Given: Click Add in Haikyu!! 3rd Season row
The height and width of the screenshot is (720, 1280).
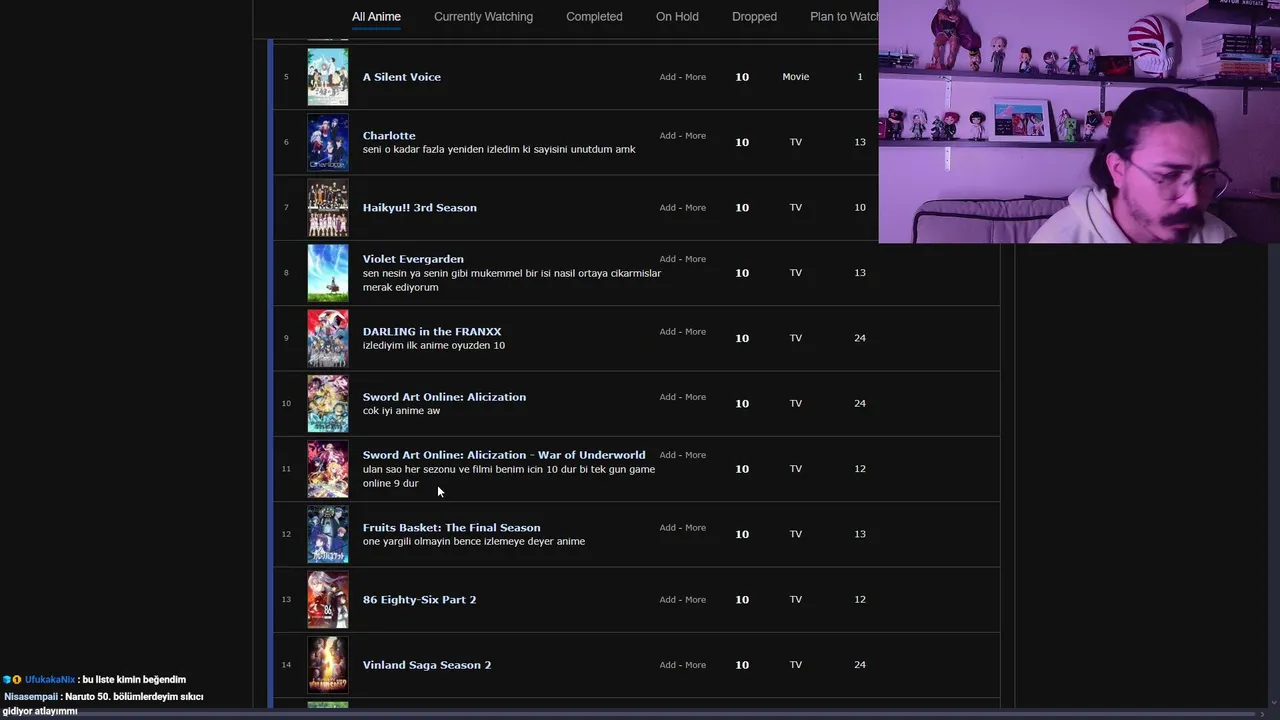Looking at the screenshot, I should point(667,207).
